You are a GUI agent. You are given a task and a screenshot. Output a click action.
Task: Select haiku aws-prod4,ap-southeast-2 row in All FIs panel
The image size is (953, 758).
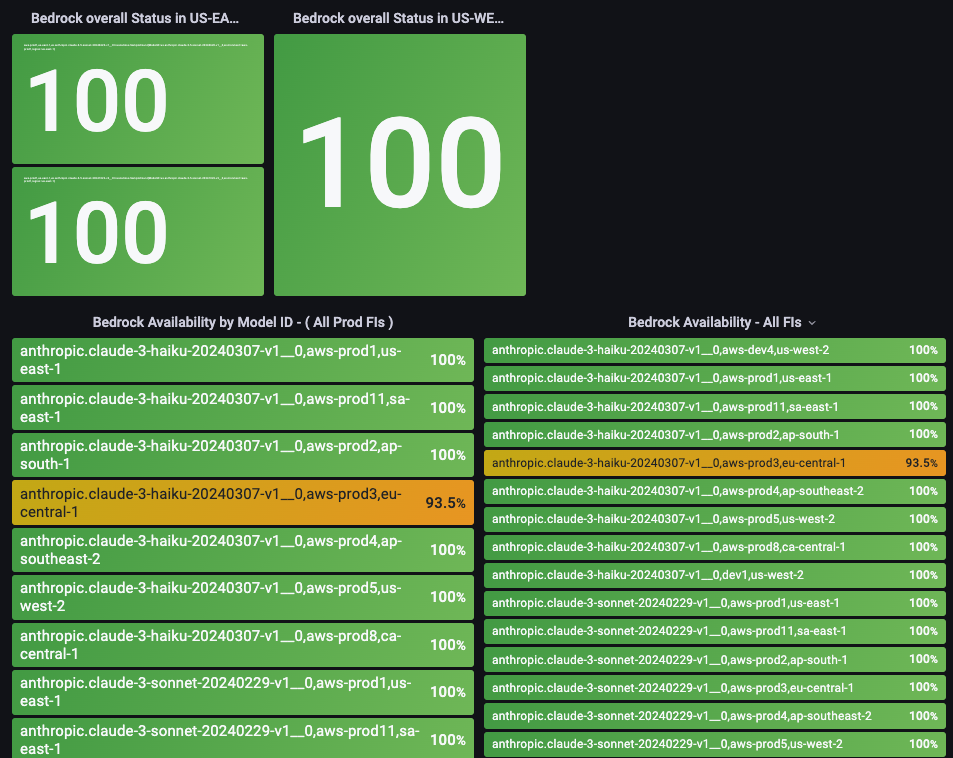715,491
